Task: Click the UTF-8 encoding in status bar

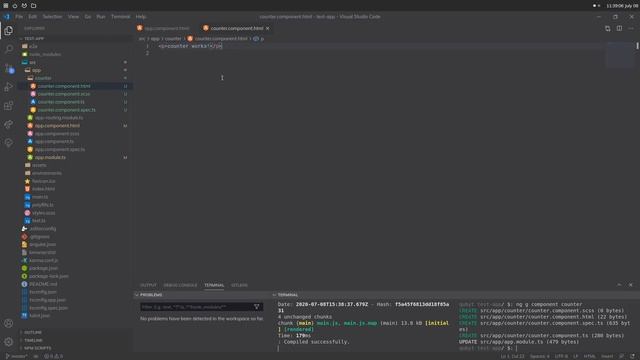Action: click(561, 356)
